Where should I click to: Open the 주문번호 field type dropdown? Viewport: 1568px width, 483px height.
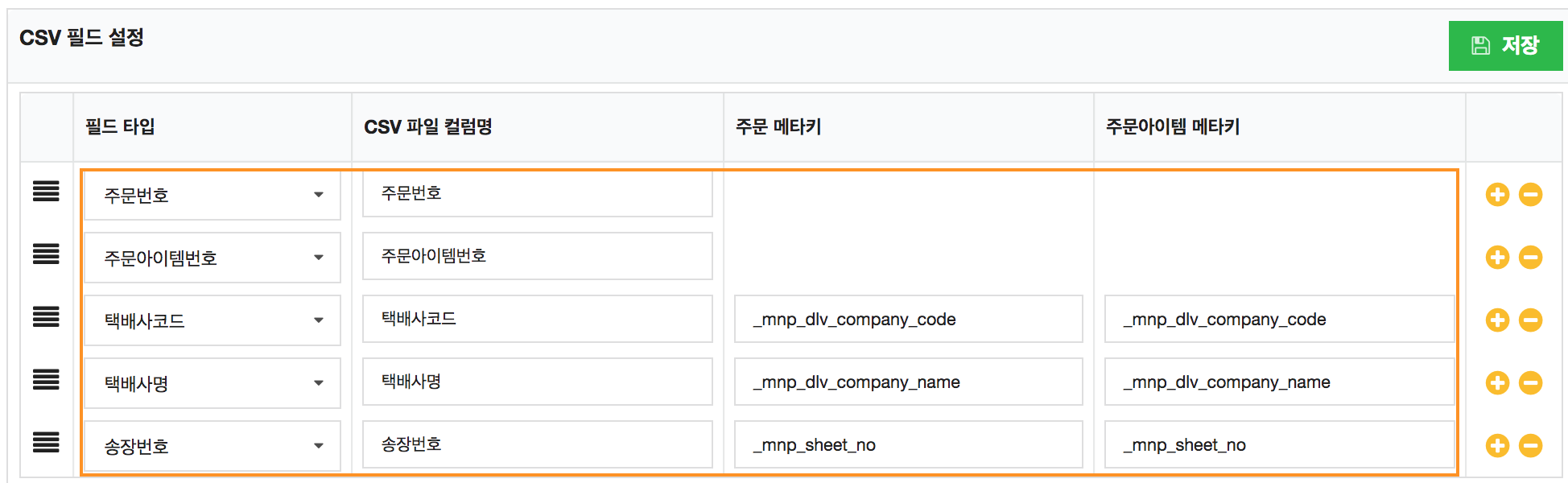213,196
